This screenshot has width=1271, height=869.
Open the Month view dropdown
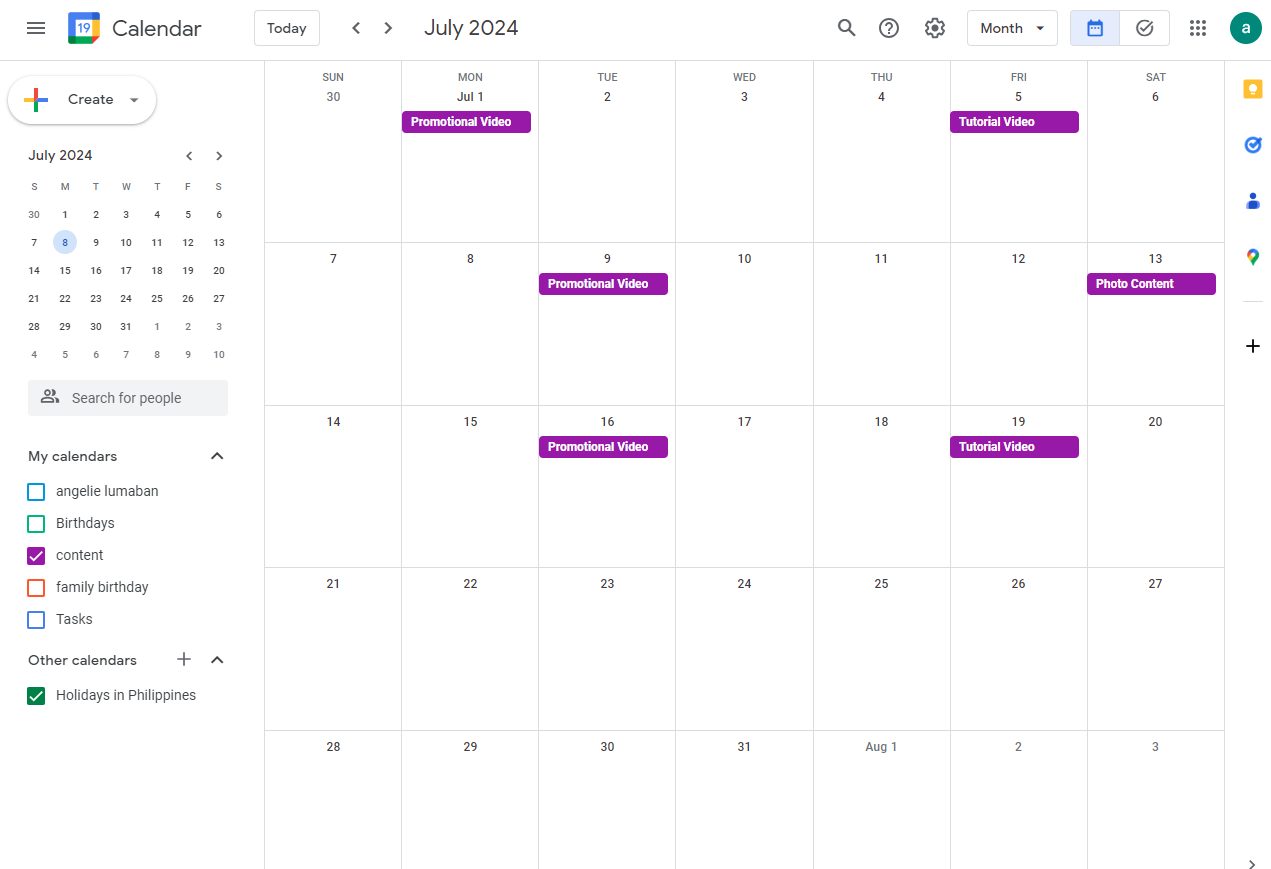coord(1012,28)
